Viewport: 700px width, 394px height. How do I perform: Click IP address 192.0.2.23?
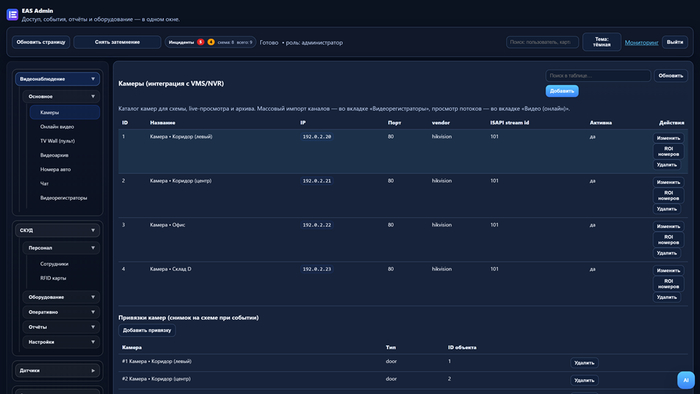point(317,269)
